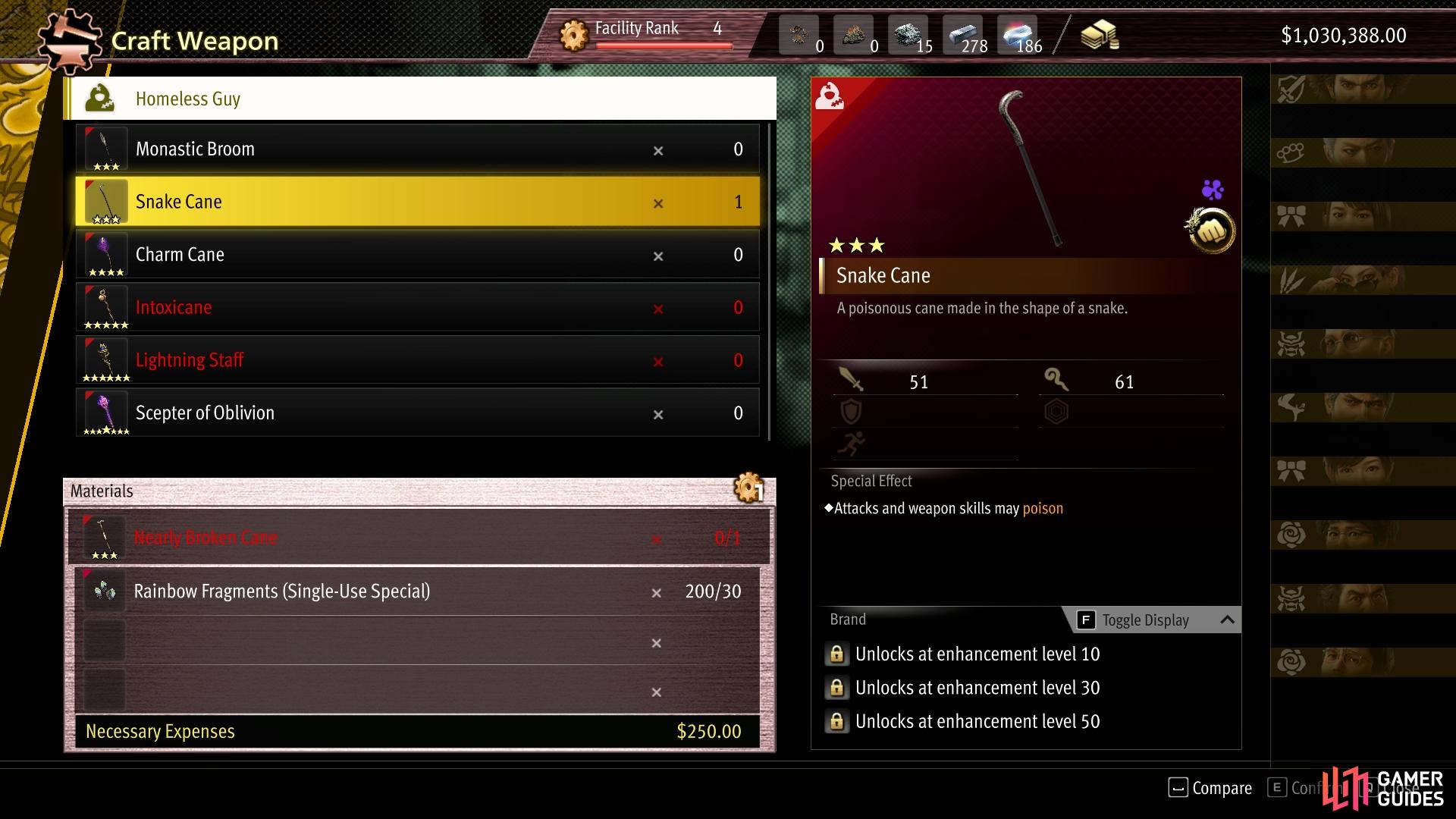1456x819 pixels.
Task: Select the Snake Cane list entry
Action: 418,202
